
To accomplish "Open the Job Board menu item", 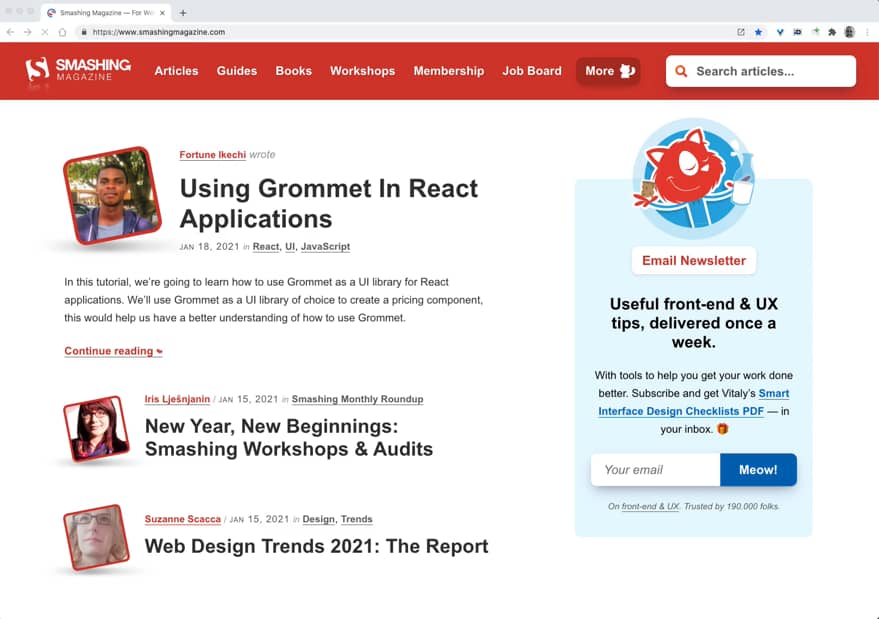I will tap(531, 71).
